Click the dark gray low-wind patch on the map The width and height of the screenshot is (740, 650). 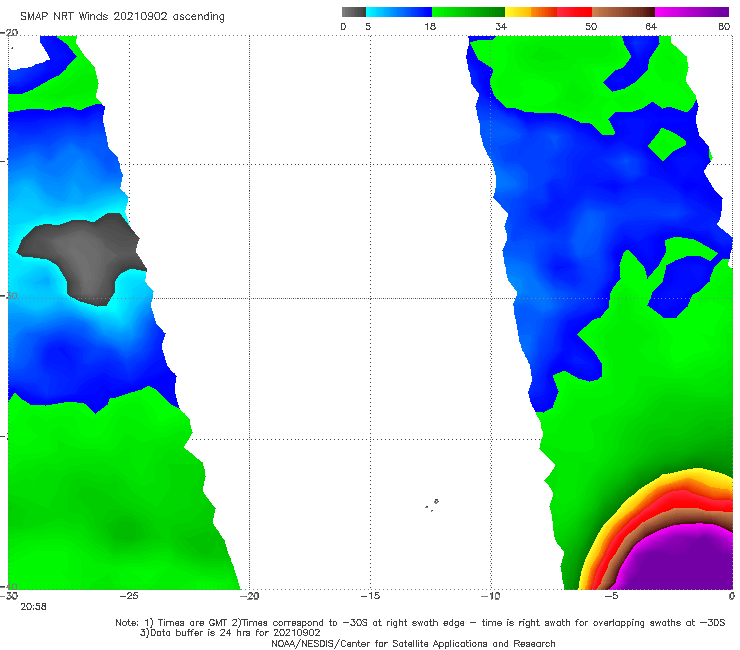(x=85, y=257)
